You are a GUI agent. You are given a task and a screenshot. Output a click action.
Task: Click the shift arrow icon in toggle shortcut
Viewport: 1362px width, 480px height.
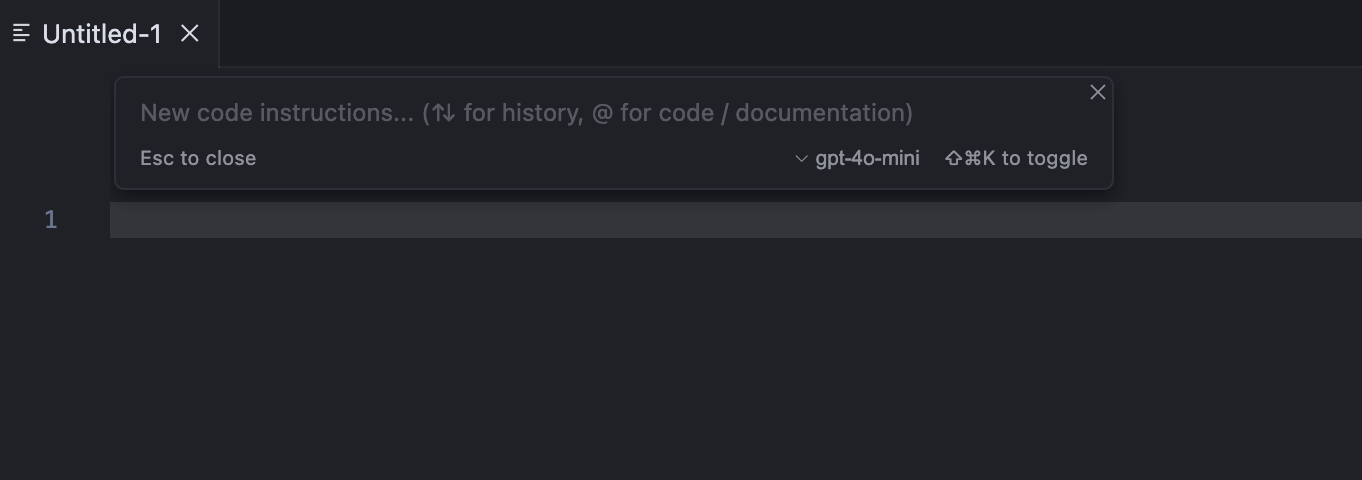pyautogui.click(x=953, y=158)
